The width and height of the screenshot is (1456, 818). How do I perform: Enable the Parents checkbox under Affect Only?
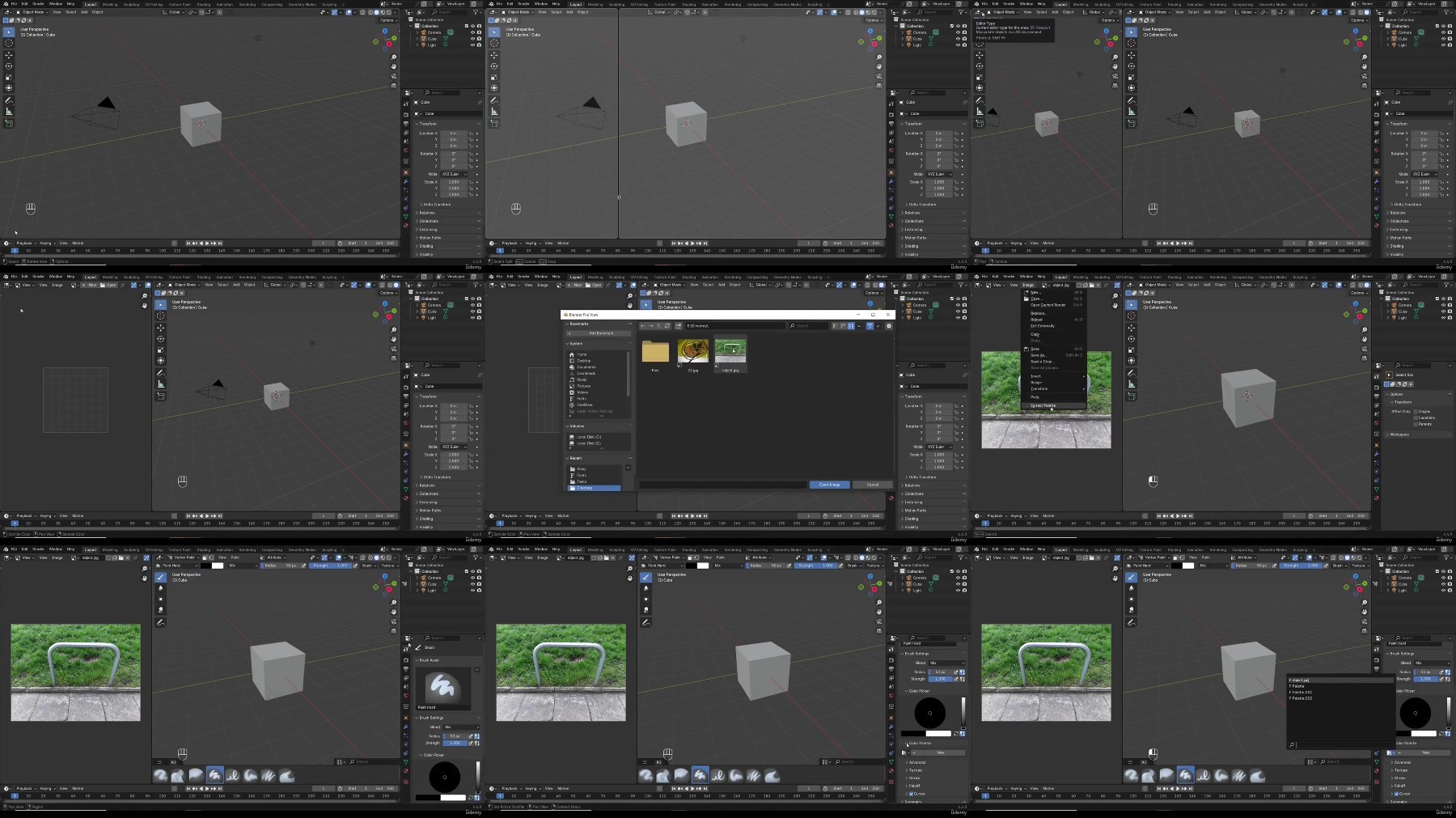(x=1416, y=424)
